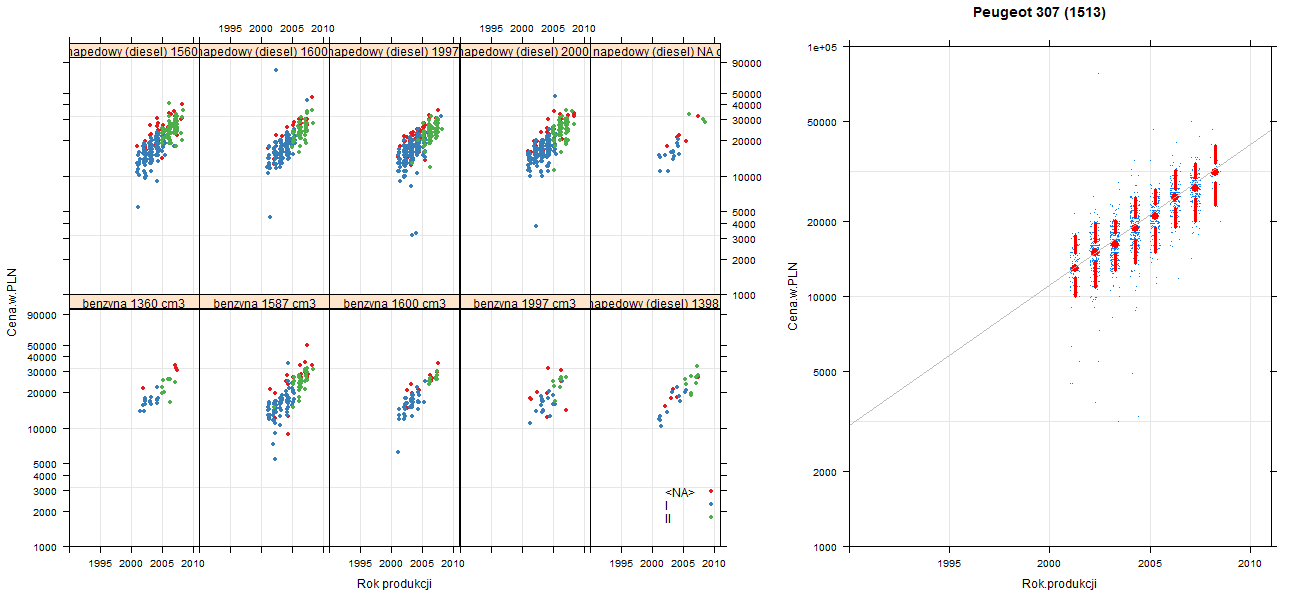This screenshot has height=600, width=1300.
Task: Click the "II" legend label
Action: [668, 518]
